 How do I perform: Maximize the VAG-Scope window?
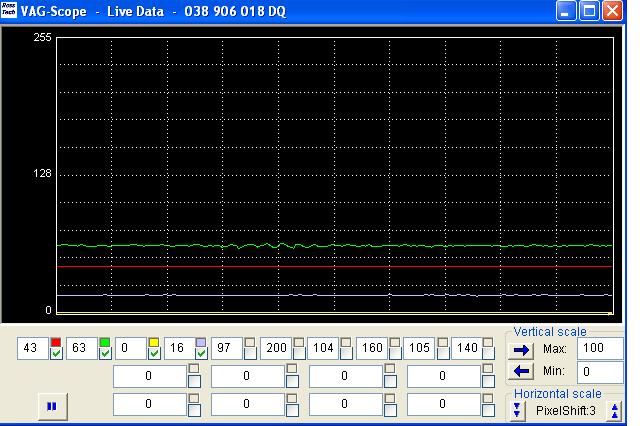[x=589, y=12]
